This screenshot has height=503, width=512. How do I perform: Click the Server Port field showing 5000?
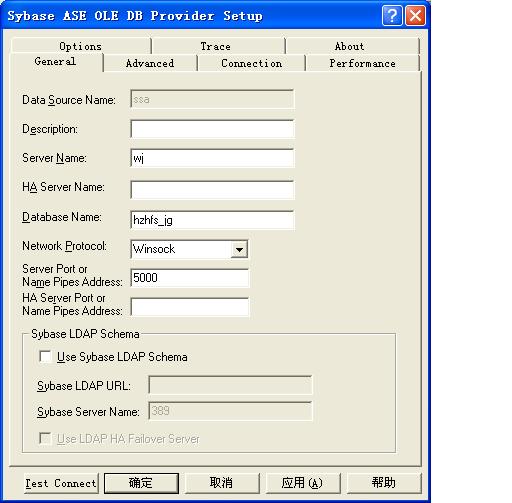coord(189,278)
